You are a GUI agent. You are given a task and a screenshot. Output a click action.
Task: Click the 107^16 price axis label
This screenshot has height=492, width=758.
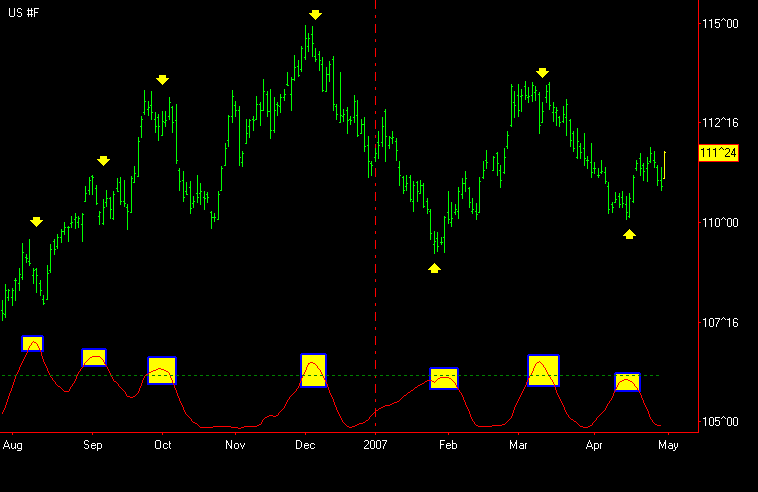point(720,322)
